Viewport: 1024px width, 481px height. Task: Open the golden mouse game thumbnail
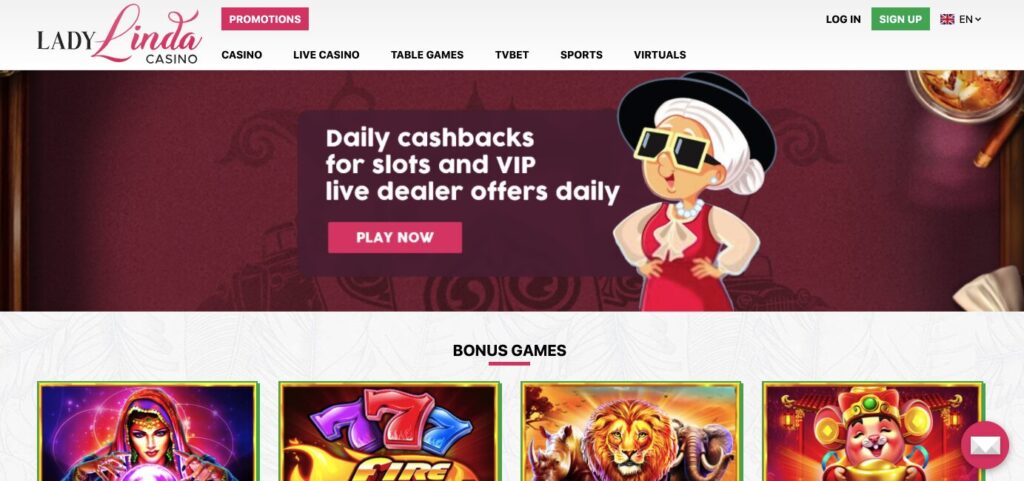873,431
